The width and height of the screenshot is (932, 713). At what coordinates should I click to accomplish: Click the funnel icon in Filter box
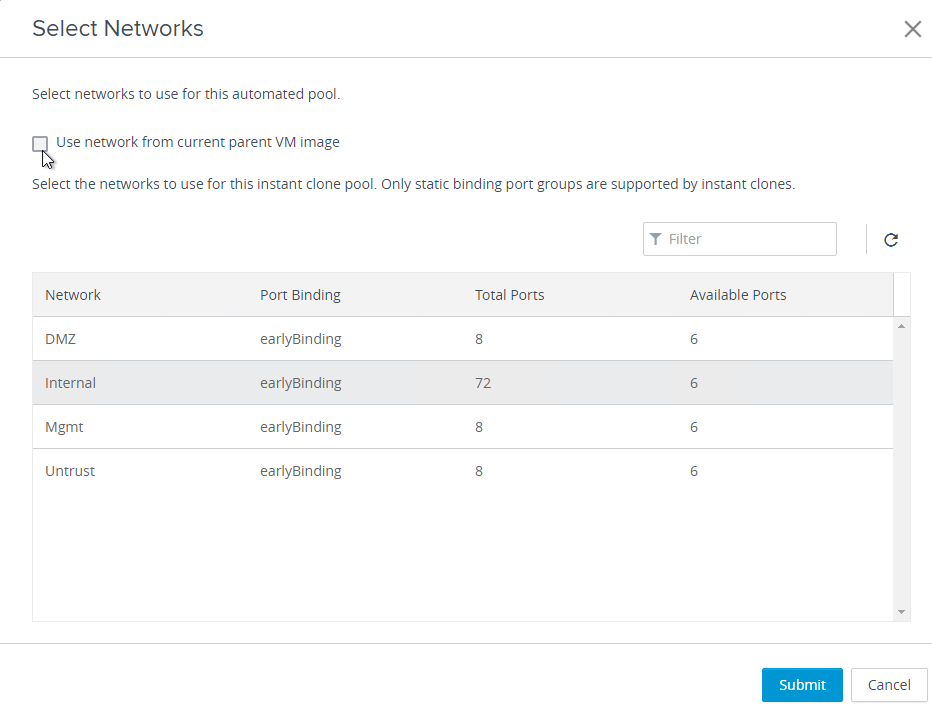[x=655, y=239]
